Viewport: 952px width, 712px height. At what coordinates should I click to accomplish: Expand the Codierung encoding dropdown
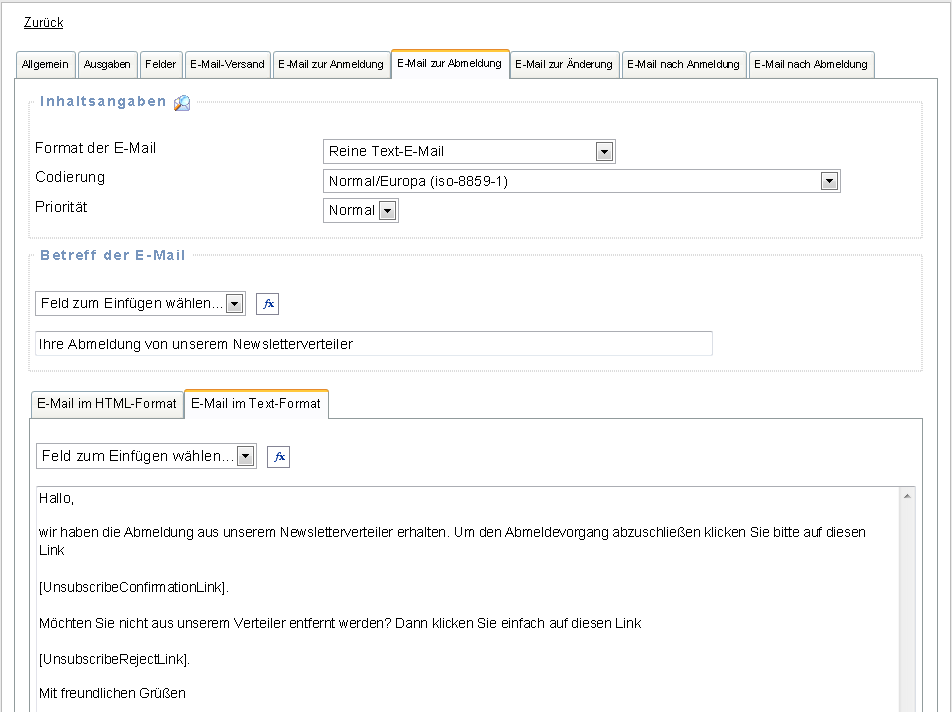tap(581, 181)
